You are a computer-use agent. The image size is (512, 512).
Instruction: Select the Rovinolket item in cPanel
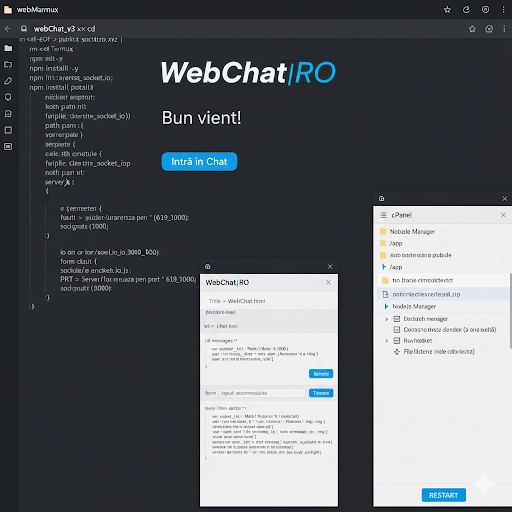click(418, 341)
